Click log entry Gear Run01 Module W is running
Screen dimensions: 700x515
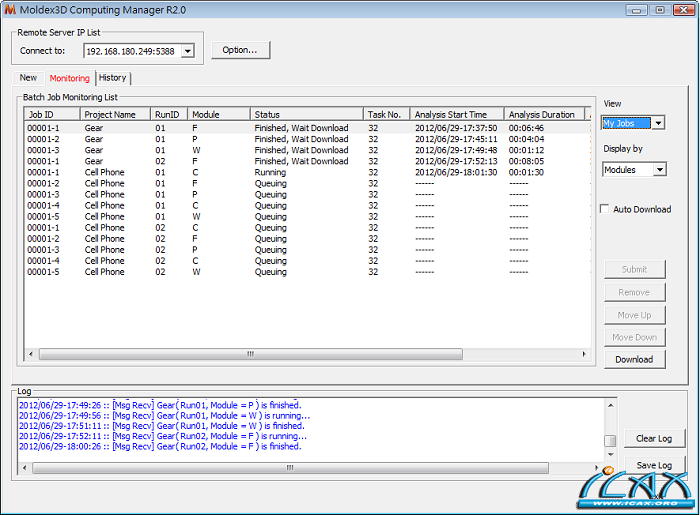point(164,415)
